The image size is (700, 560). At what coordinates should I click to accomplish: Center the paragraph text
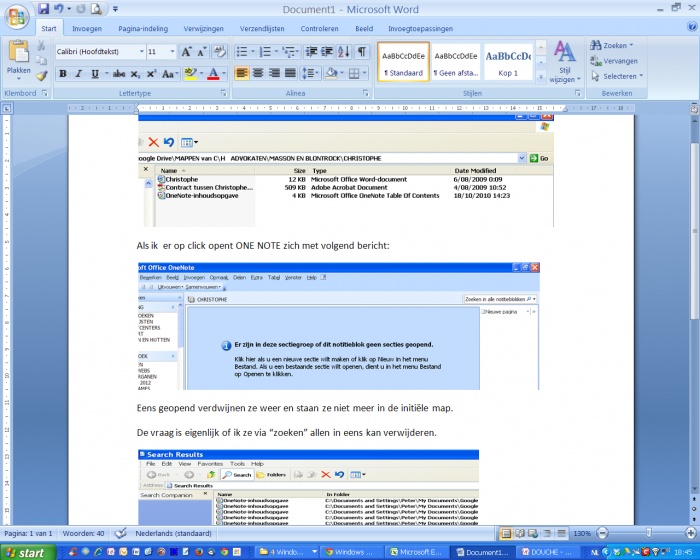pos(258,73)
